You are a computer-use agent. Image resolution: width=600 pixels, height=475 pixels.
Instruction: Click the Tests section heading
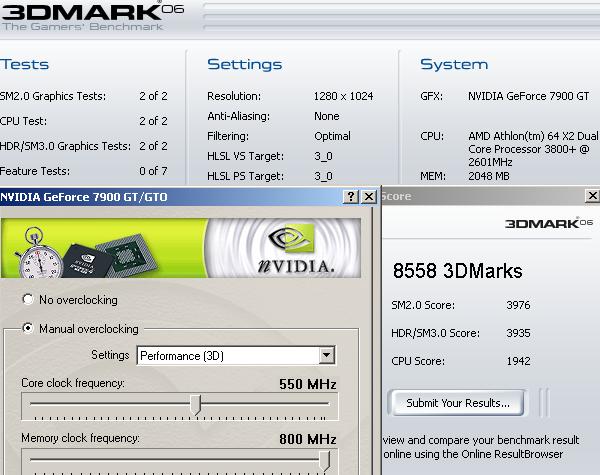(x=24, y=64)
